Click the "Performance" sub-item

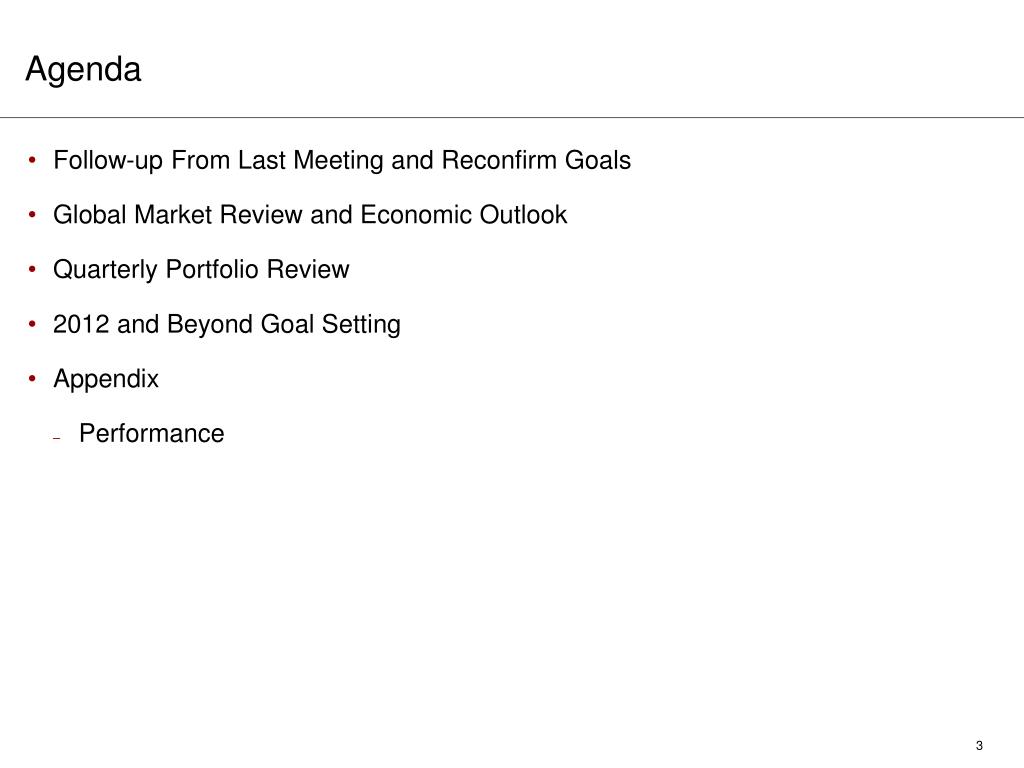click(x=152, y=434)
